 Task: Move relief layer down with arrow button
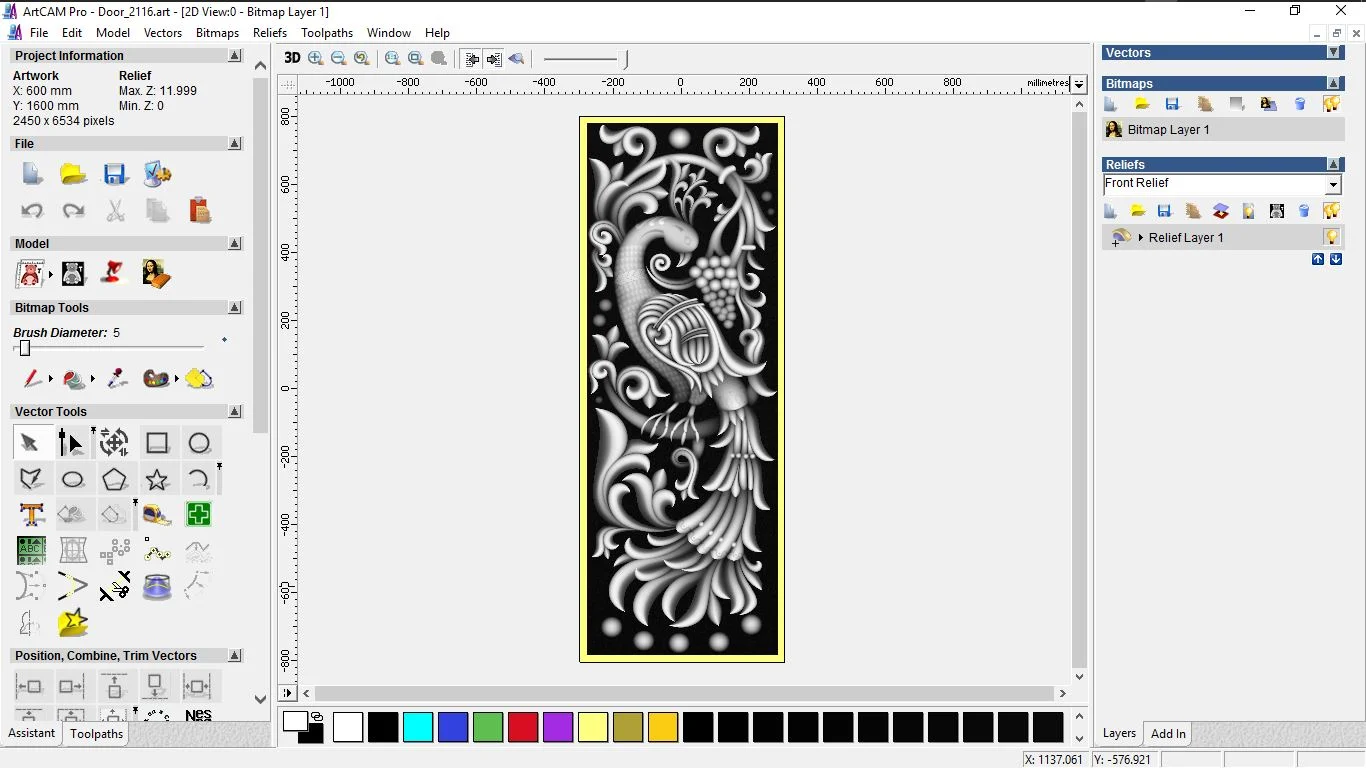1335,259
